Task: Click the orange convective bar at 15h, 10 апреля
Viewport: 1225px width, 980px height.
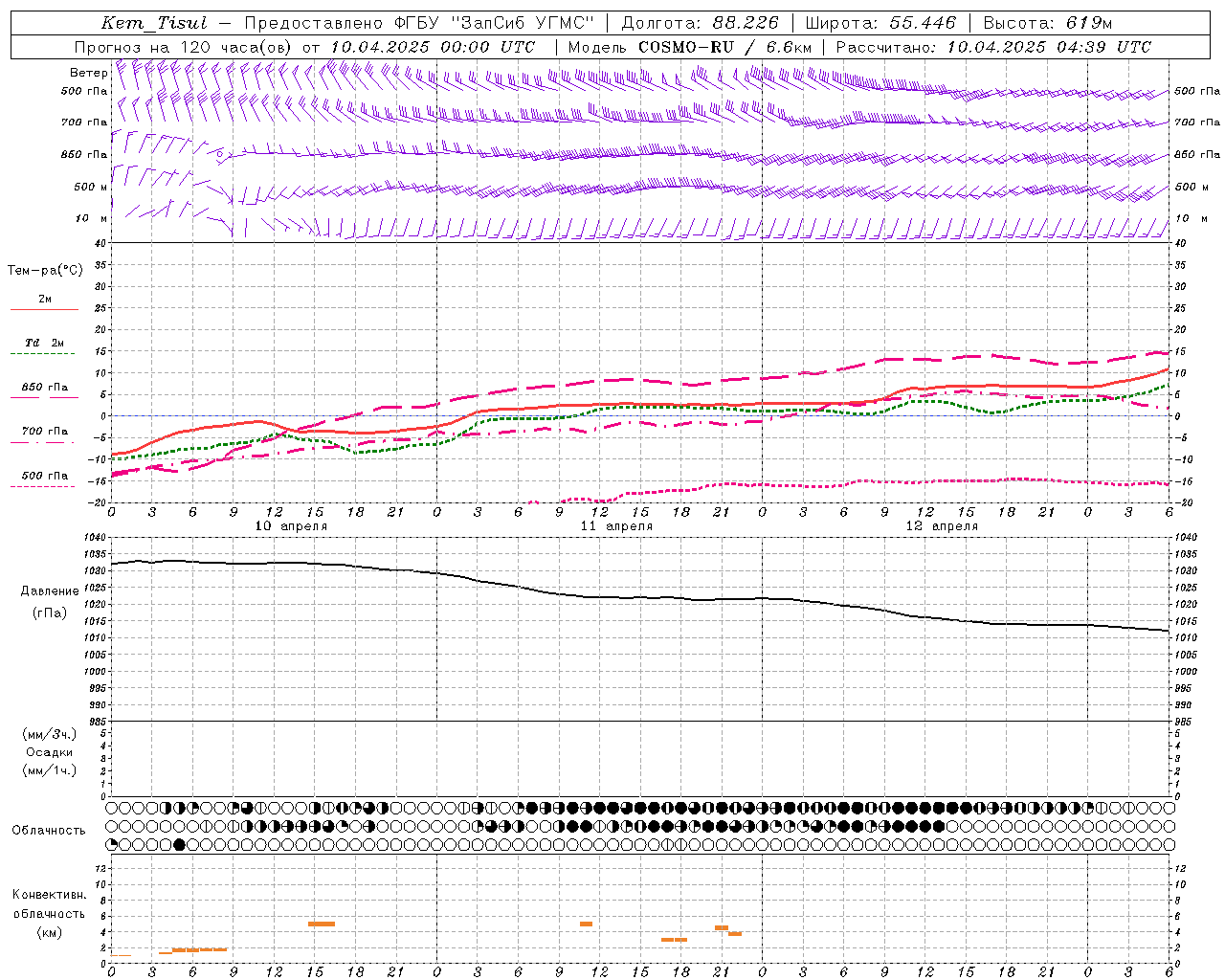Action: pyautogui.click(x=322, y=924)
